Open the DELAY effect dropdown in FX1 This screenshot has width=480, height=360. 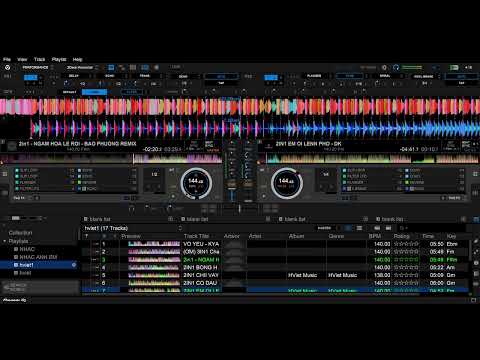click(x=76, y=76)
